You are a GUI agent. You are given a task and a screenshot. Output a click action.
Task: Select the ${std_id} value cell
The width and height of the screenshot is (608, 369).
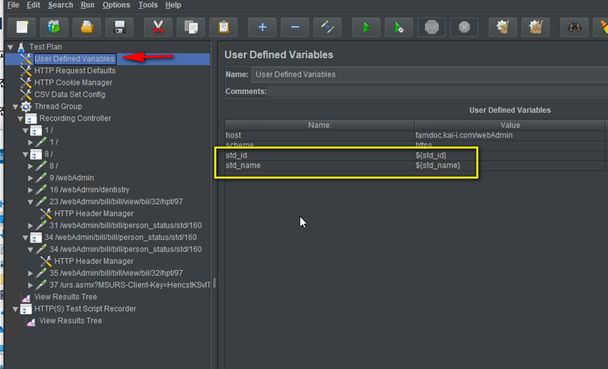[510, 155]
